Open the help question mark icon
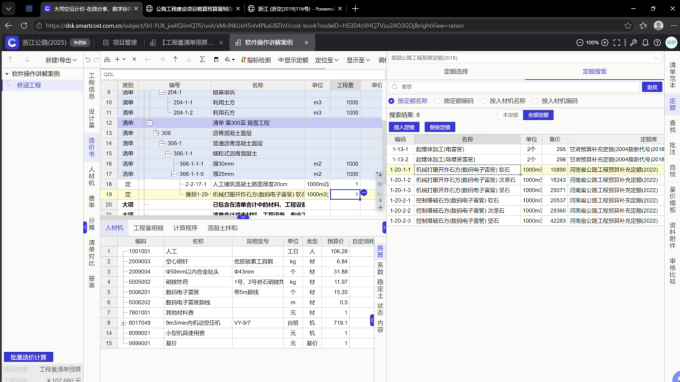 657,42
